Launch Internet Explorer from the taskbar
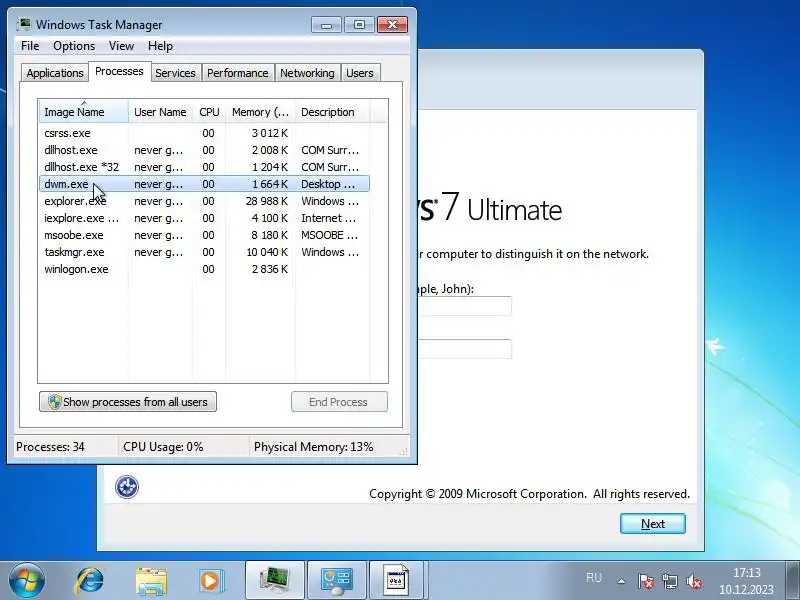Image resolution: width=800 pixels, height=600 pixels. click(x=90, y=581)
